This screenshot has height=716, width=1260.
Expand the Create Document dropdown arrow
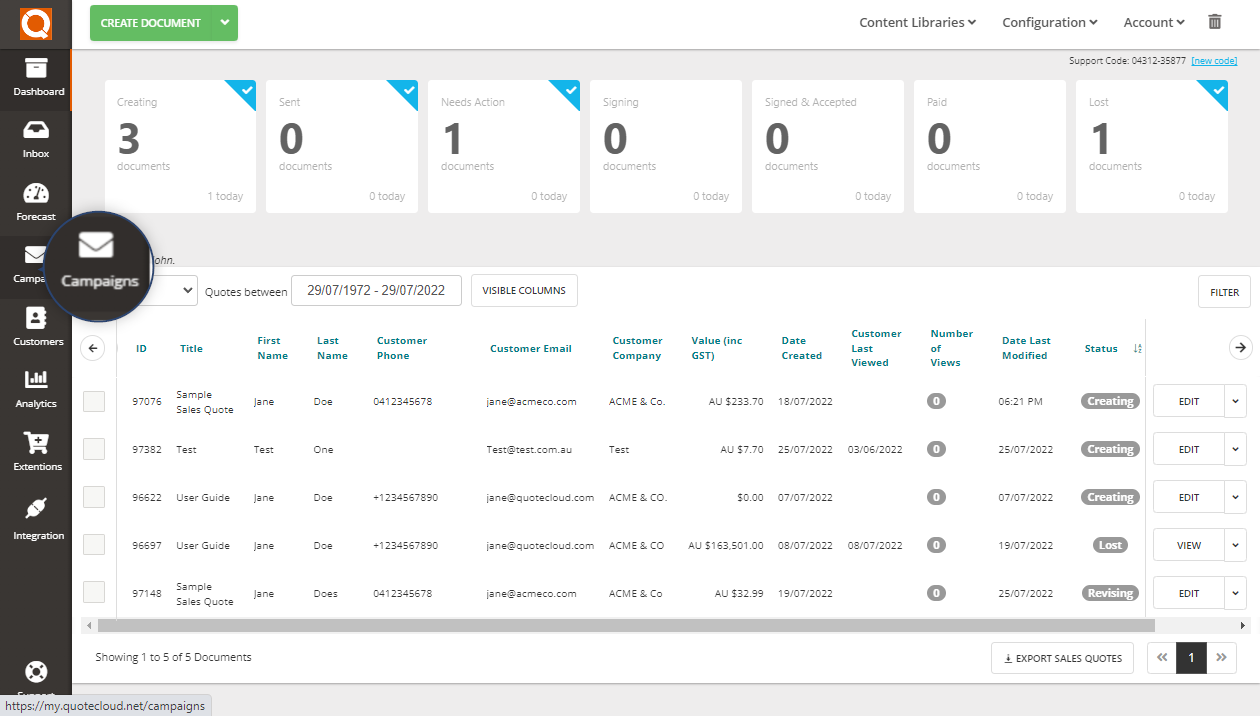coord(225,21)
